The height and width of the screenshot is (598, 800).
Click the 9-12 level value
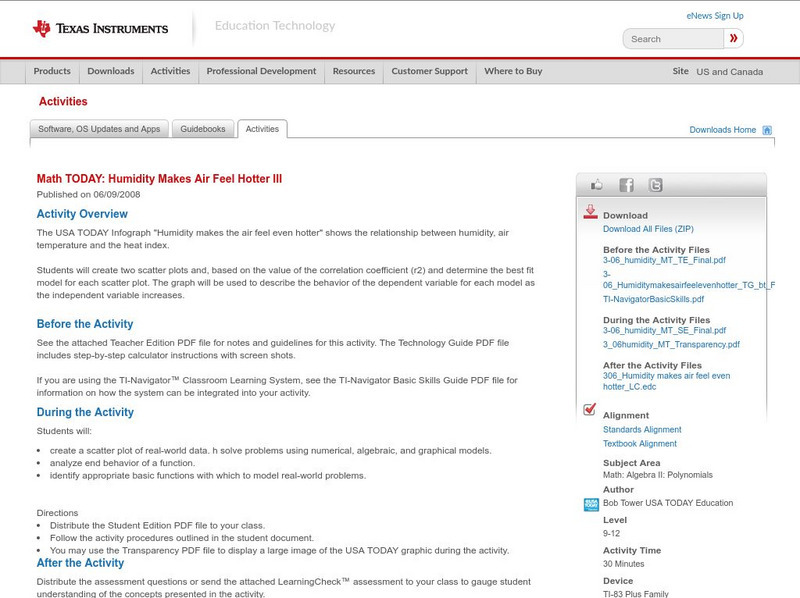pos(611,534)
